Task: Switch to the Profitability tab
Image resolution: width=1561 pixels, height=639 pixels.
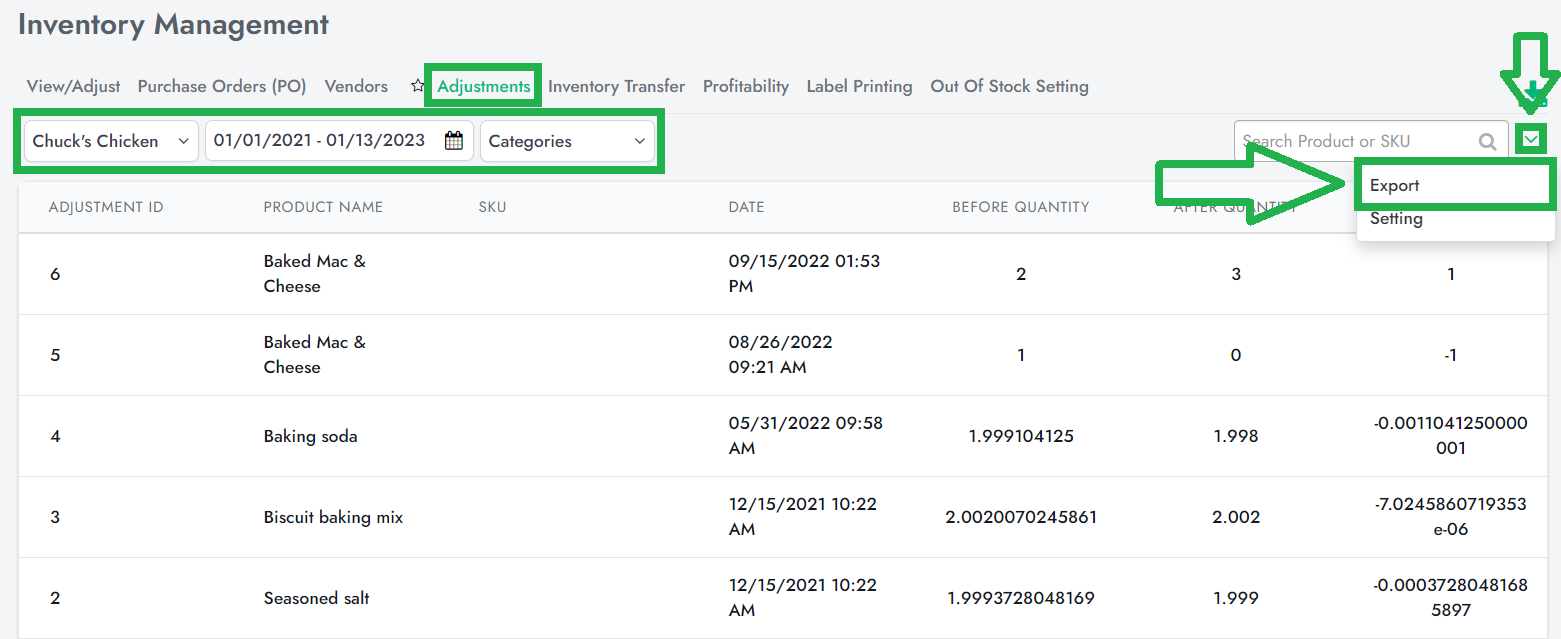Action: point(745,87)
